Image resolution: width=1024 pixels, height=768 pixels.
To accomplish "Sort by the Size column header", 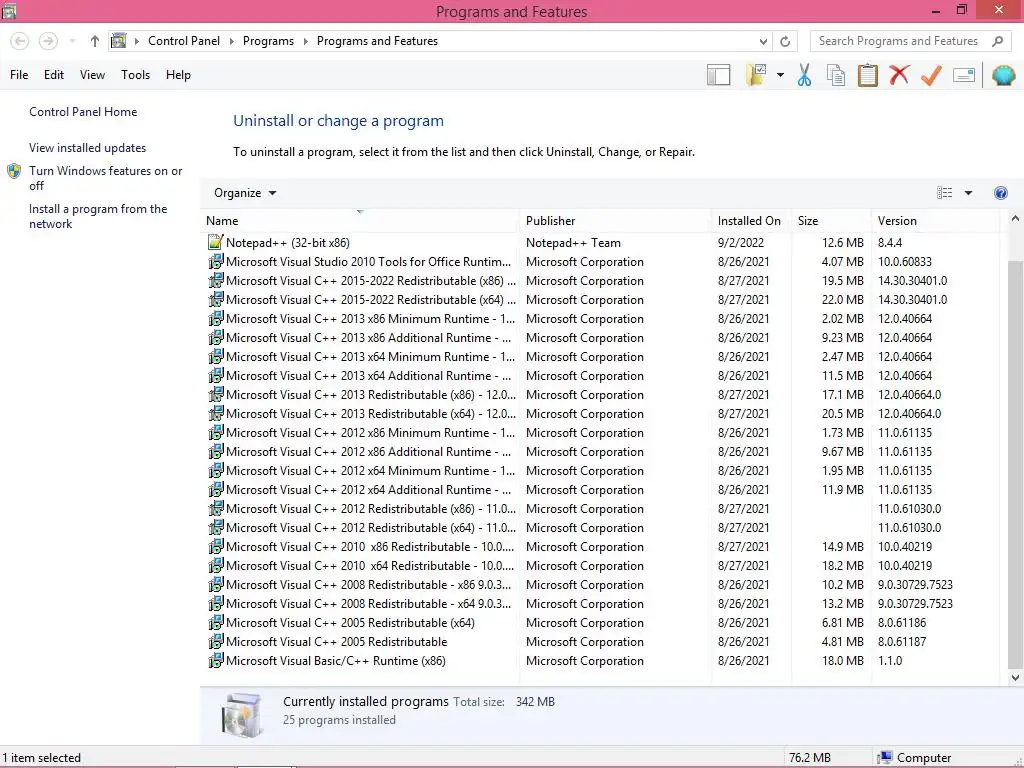I will click(x=831, y=221).
